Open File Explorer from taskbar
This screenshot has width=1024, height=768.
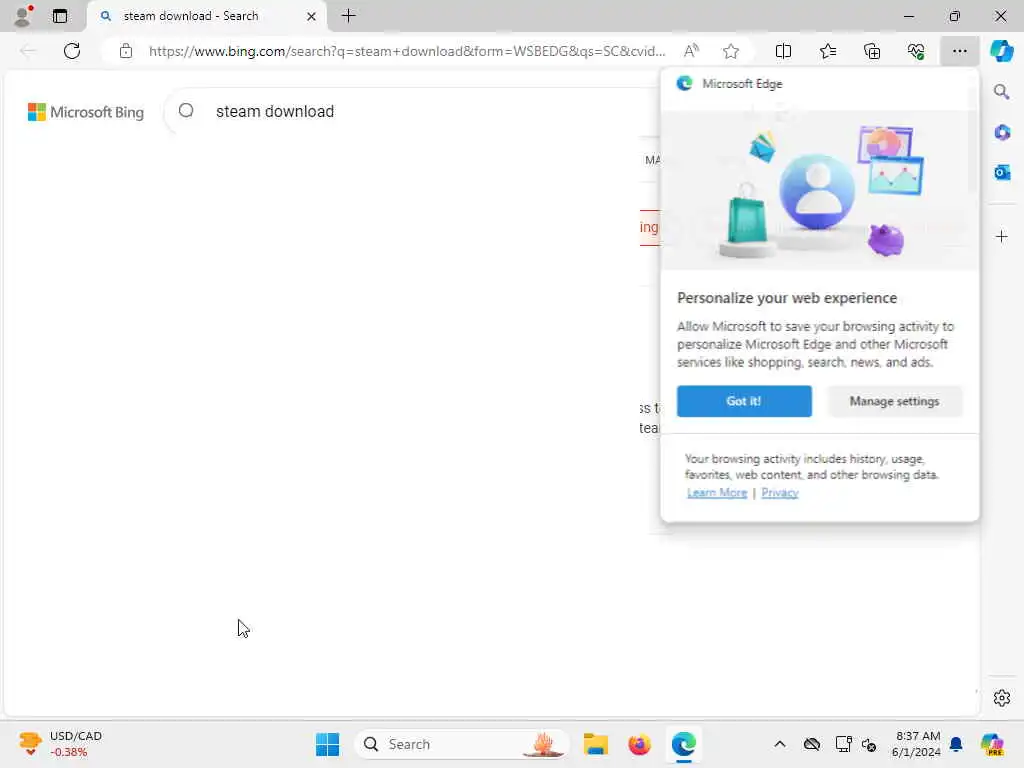point(596,744)
